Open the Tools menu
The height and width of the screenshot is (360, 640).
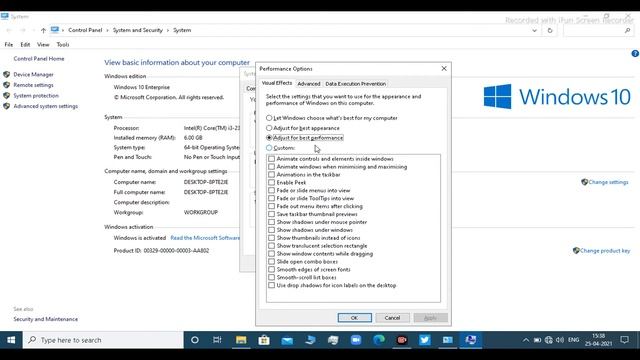coord(63,45)
